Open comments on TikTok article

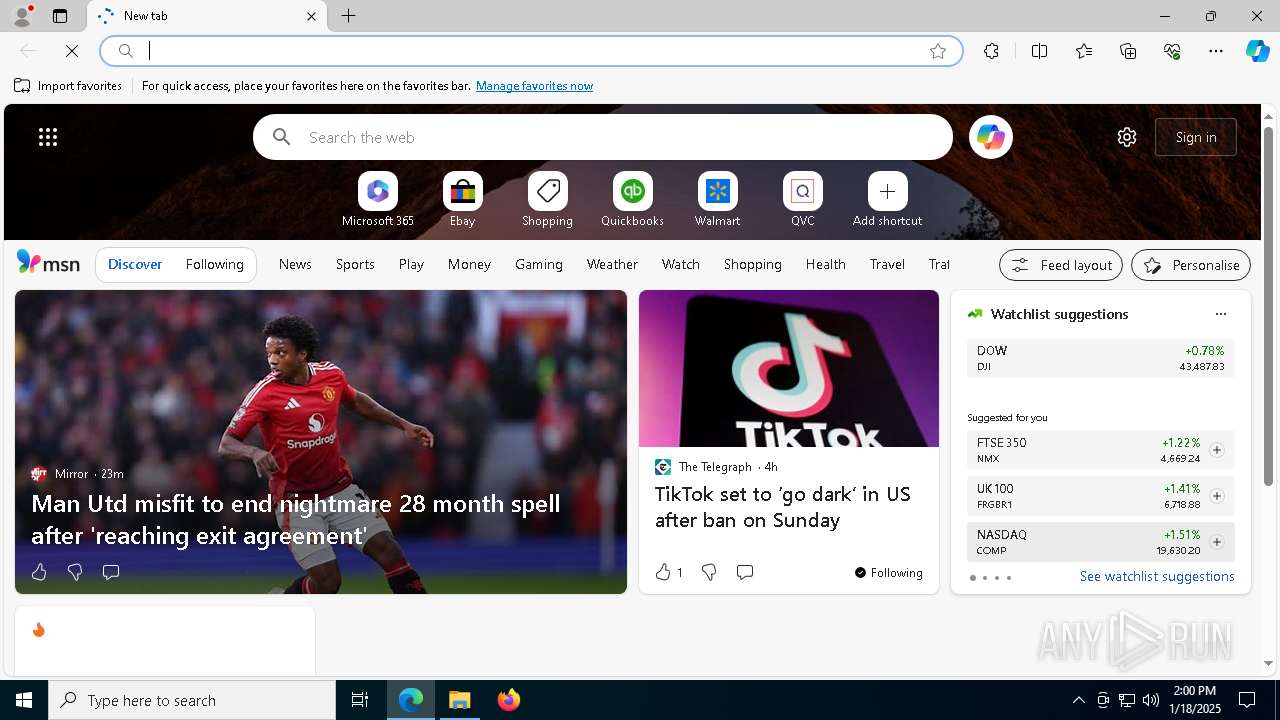click(745, 572)
